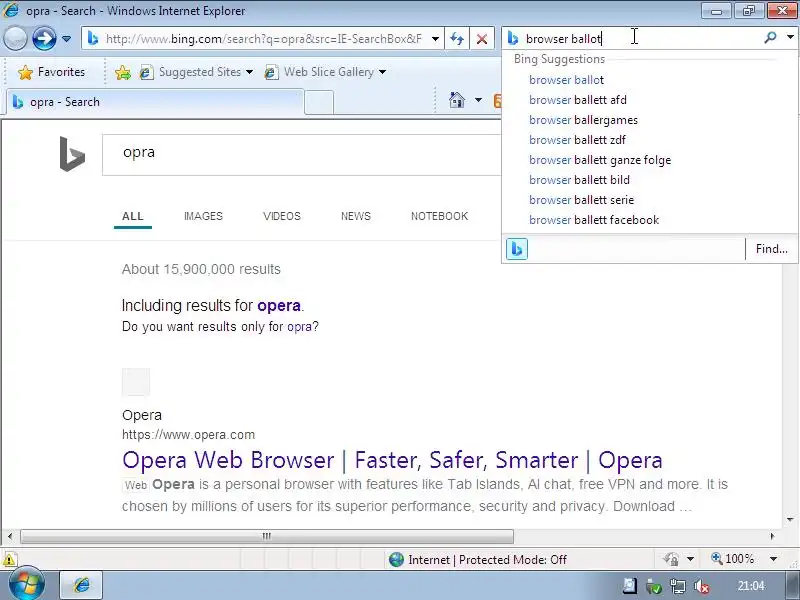Expand the zoom level dropdown arrow
This screenshot has height=600, width=800.
[x=773, y=559]
